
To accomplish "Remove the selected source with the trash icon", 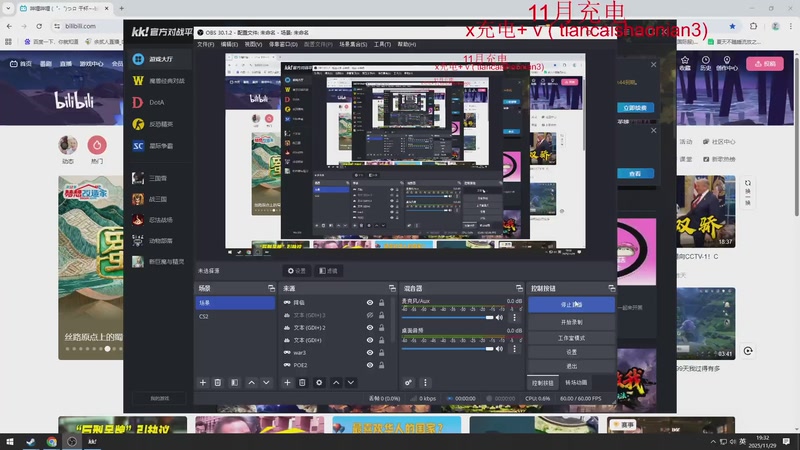I will coord(302,383).
